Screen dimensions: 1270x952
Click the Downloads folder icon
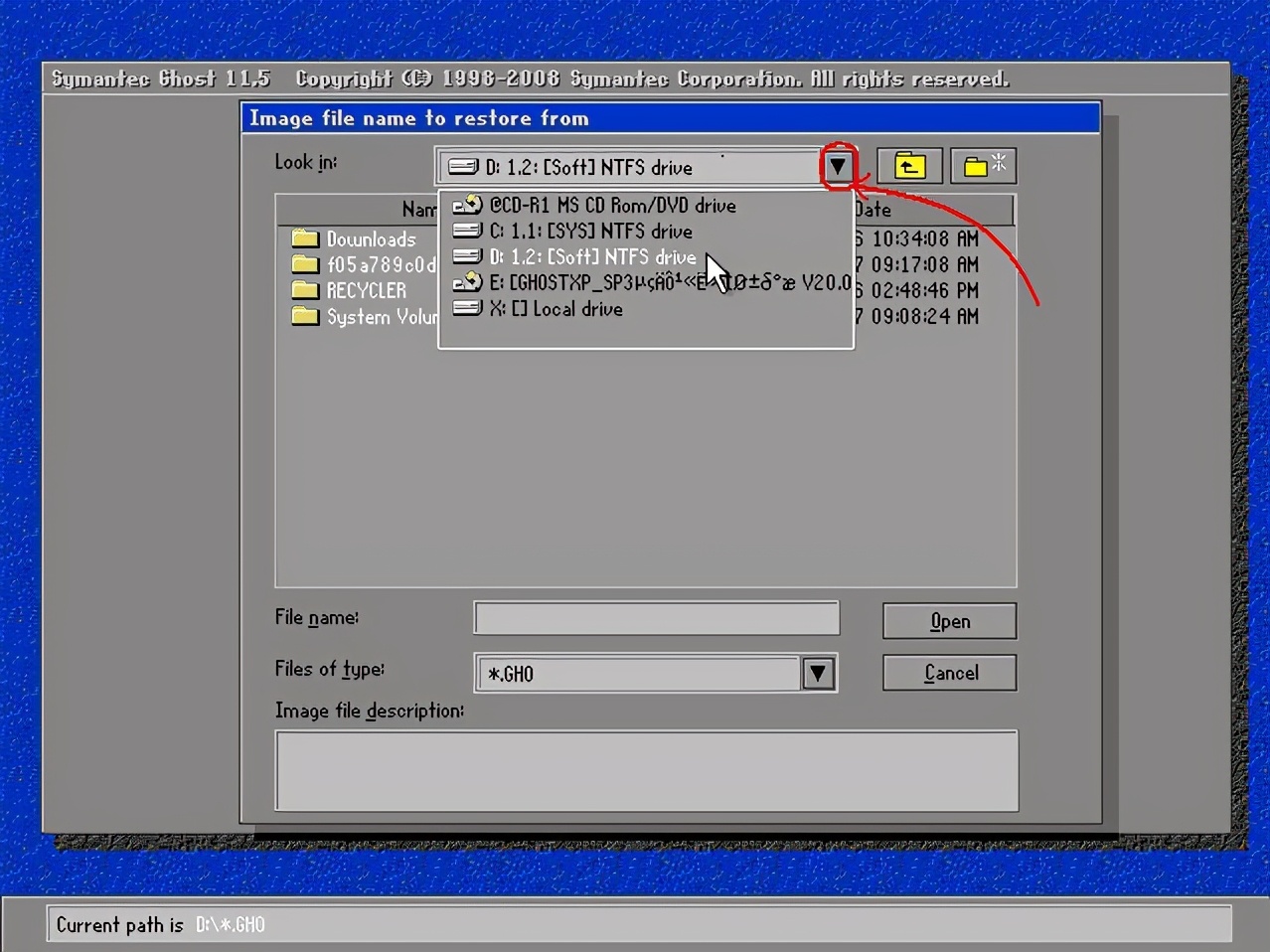pyautogui.click(x=305, y=238)
